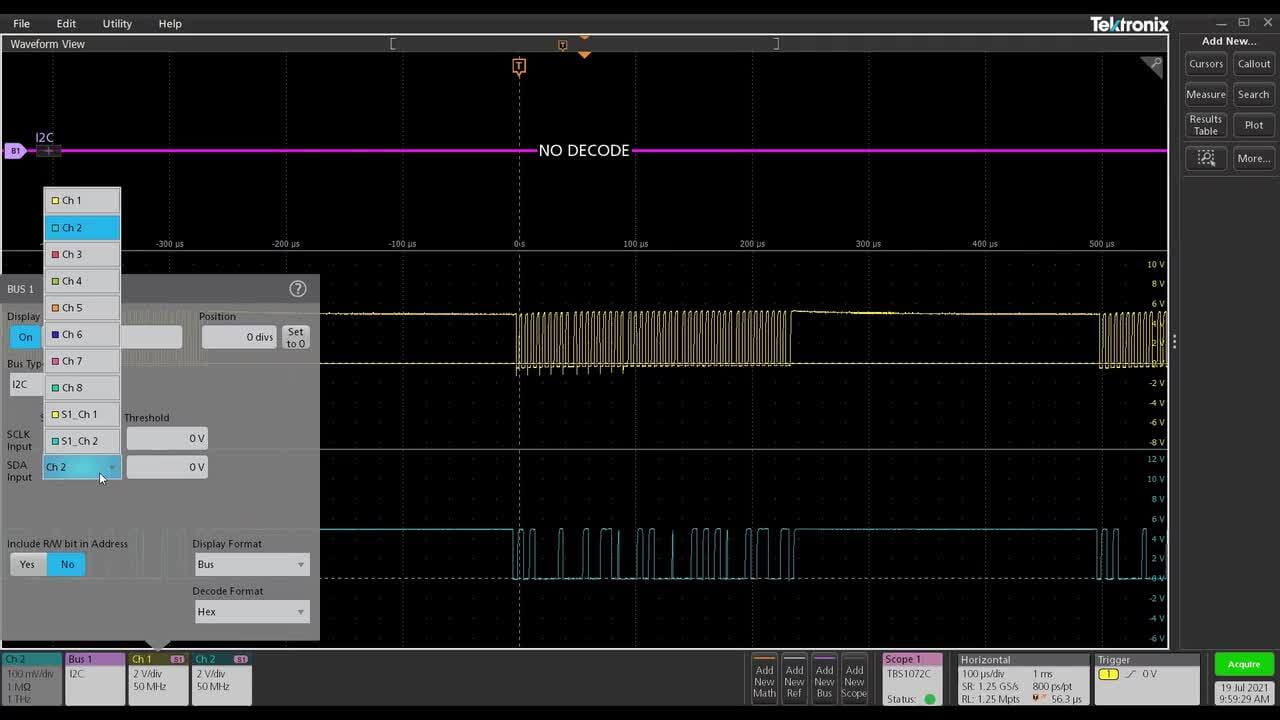Screen dimensions: 1280x720
Task: Click the More... button
Action: click(x=1254, y=158)
